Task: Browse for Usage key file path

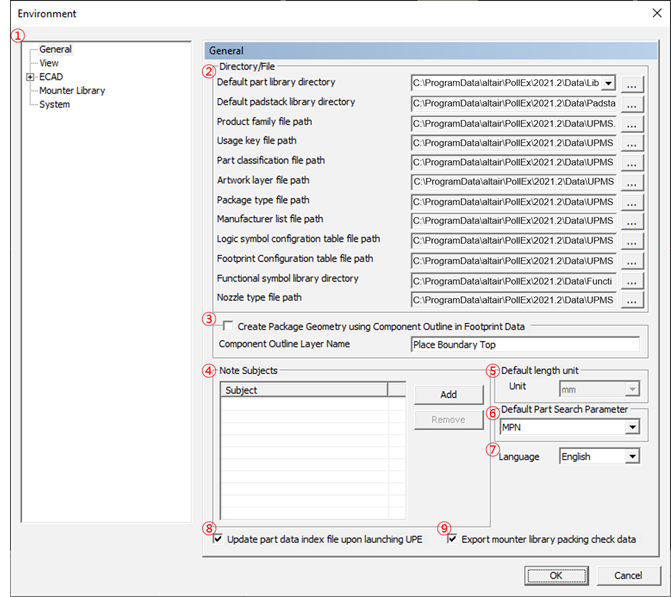Action: (631, 143)
